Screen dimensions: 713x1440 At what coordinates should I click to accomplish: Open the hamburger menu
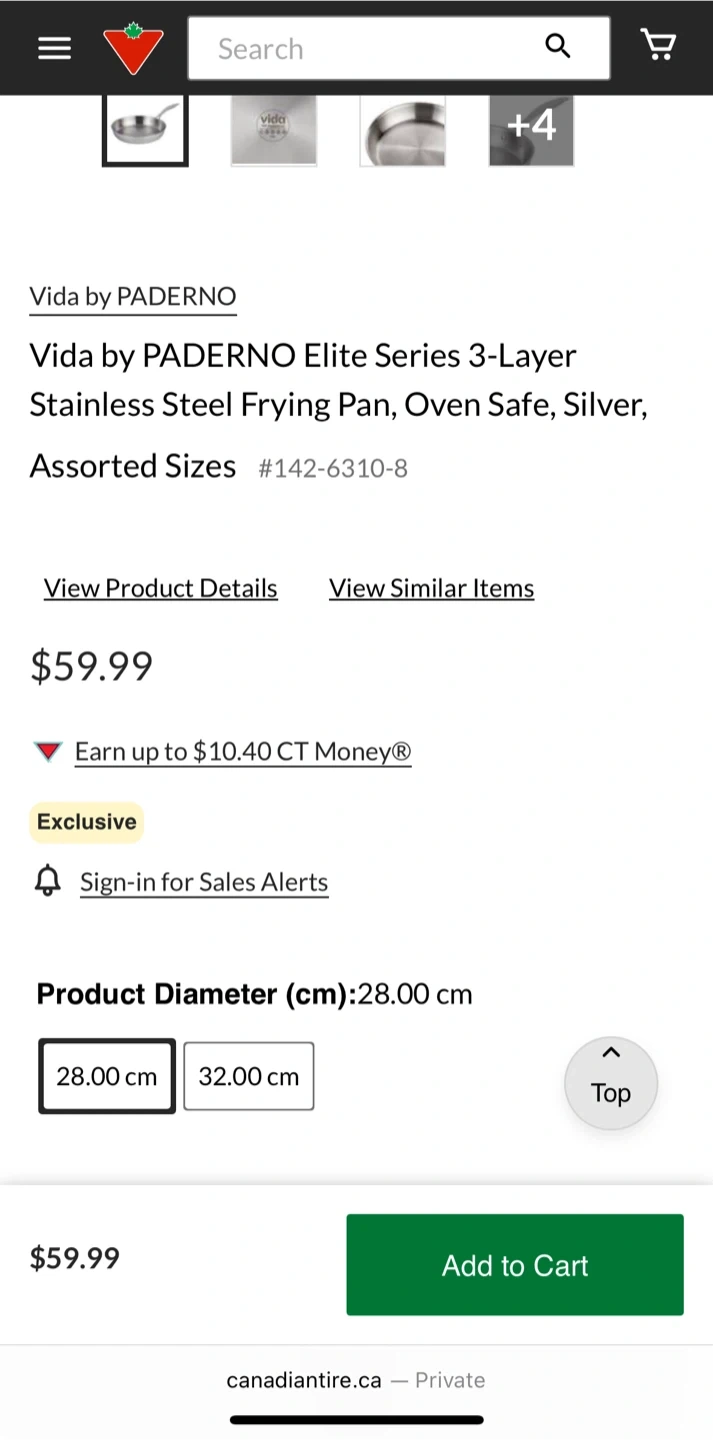coord(54,48)
